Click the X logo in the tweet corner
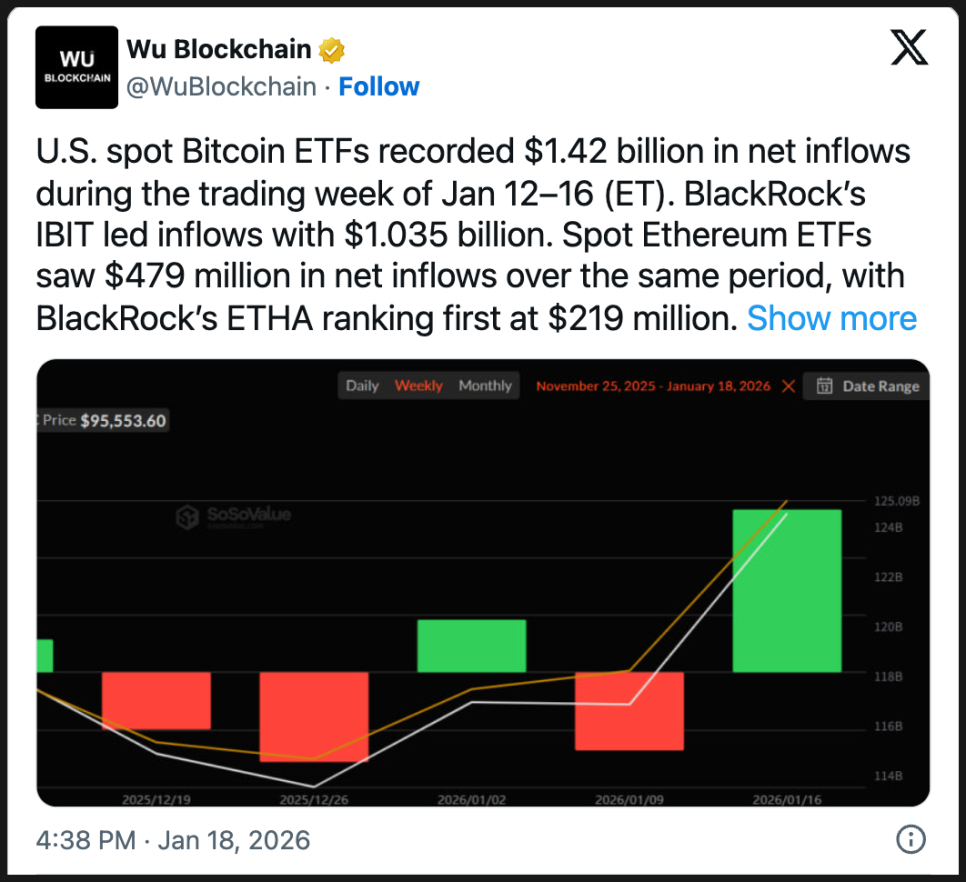Viewport: 966px width, 882px height. coord(909,47)
